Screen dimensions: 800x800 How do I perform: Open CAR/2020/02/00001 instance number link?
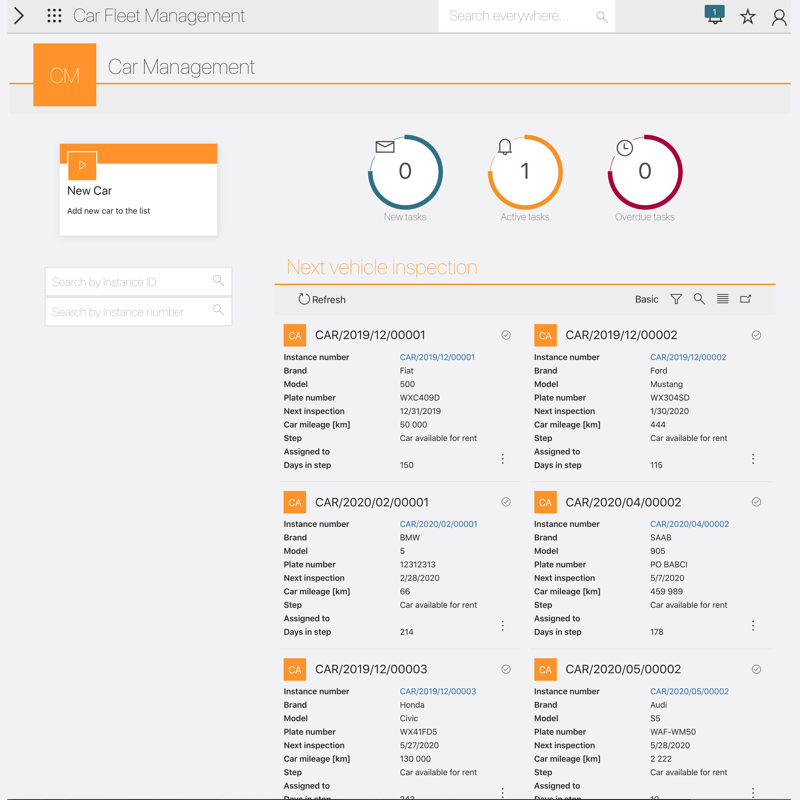coord(438,524)
